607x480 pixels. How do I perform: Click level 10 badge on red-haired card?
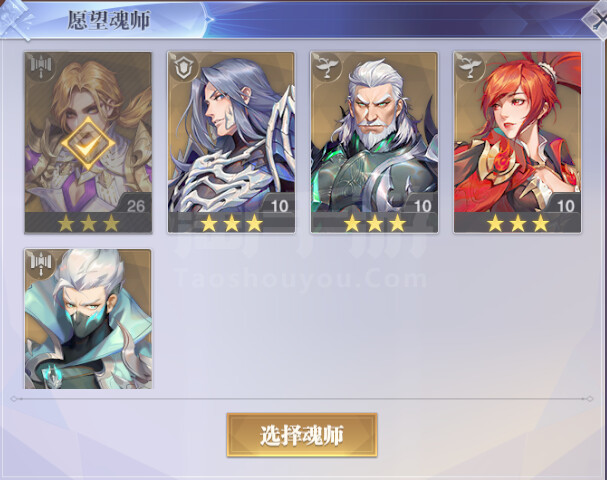(x=566, y=206)
